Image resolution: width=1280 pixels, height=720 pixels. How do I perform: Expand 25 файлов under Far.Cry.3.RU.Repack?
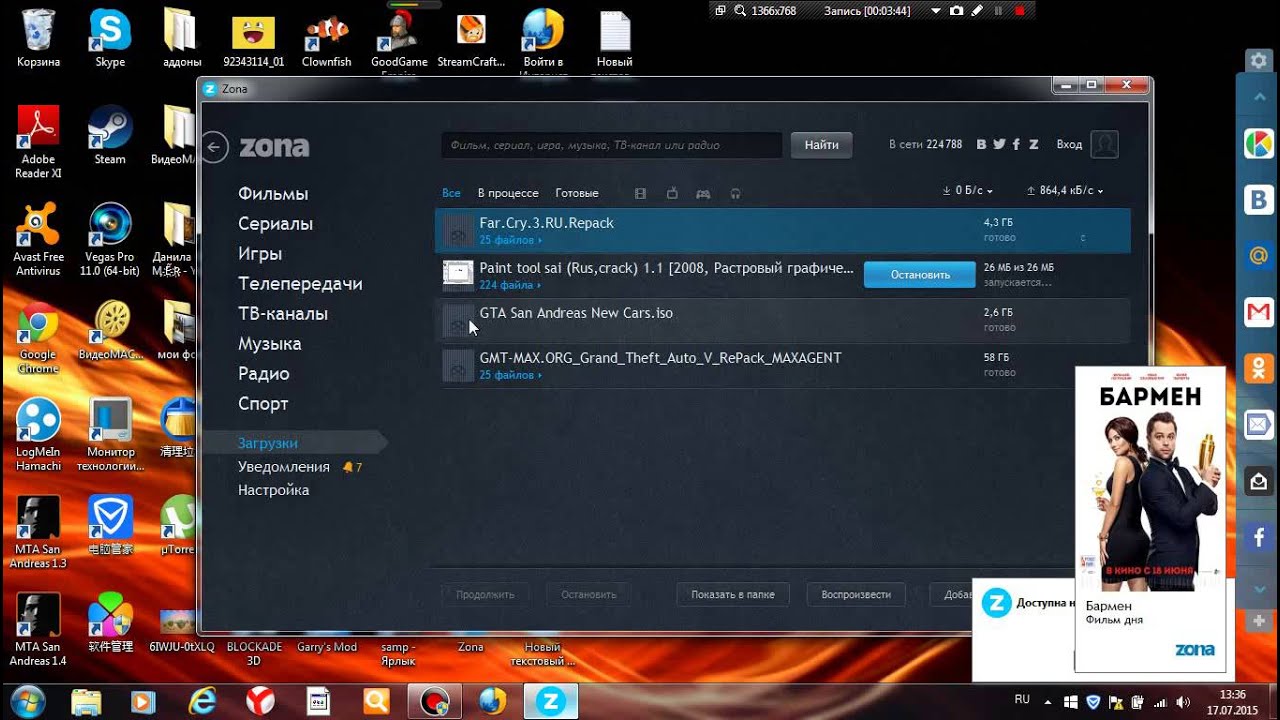510,240
